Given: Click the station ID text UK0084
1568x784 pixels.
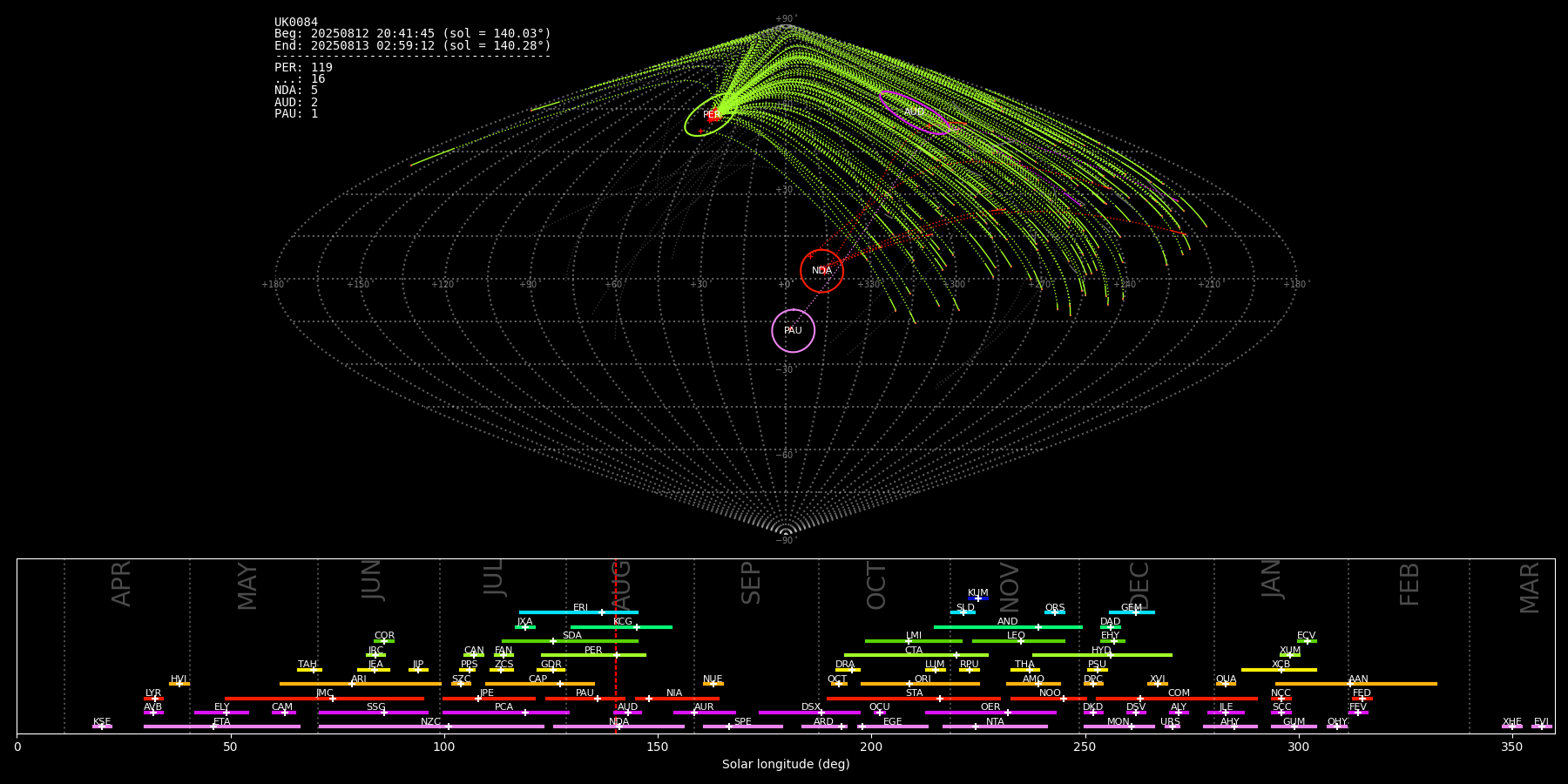Looking at the screenshot, I should click(296, 23).
